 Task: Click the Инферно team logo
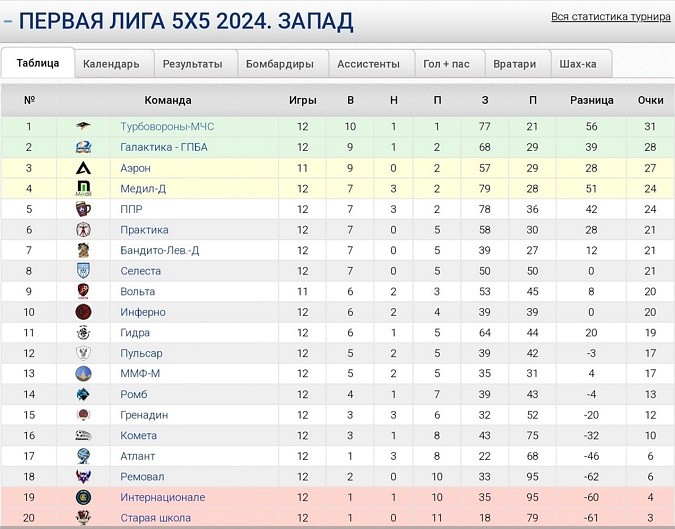[84, 312]
